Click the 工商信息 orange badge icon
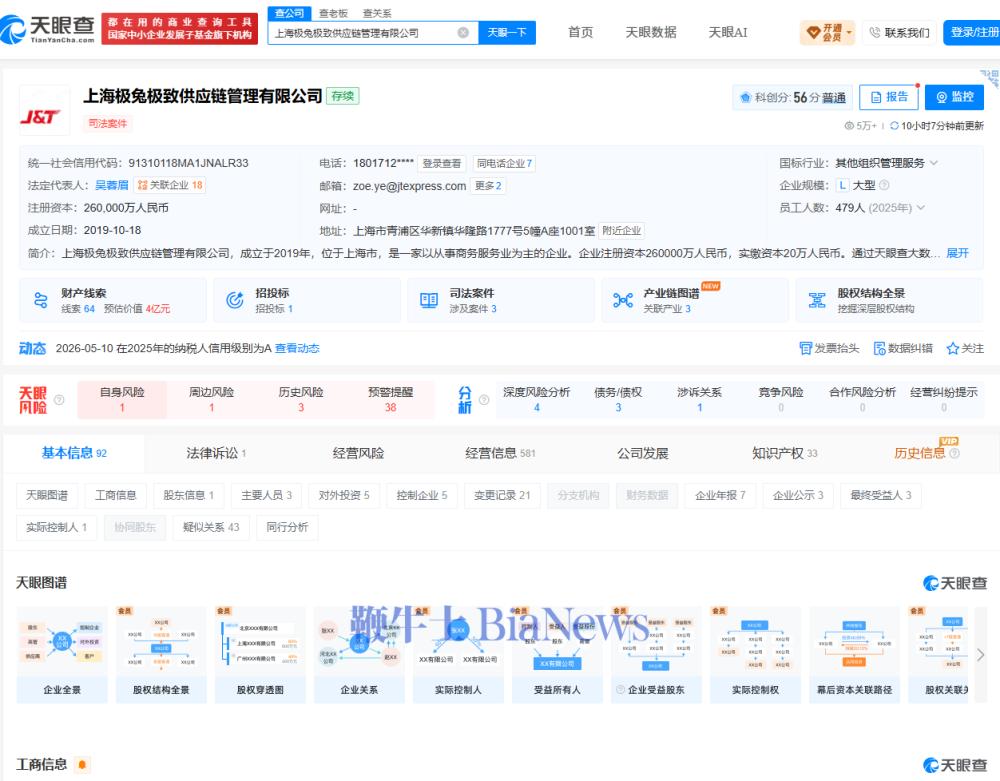 [x=82, y=764]
